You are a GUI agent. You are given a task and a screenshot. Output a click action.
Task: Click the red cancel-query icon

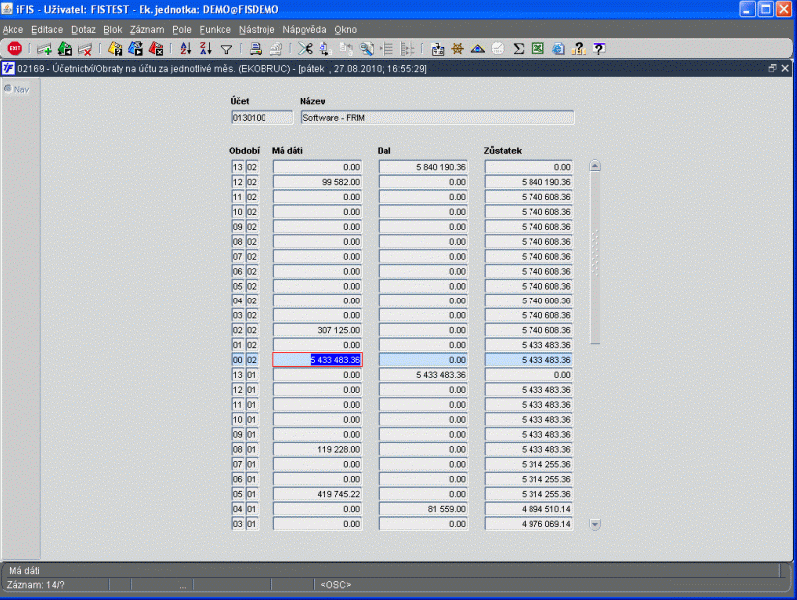click(156, 49)
